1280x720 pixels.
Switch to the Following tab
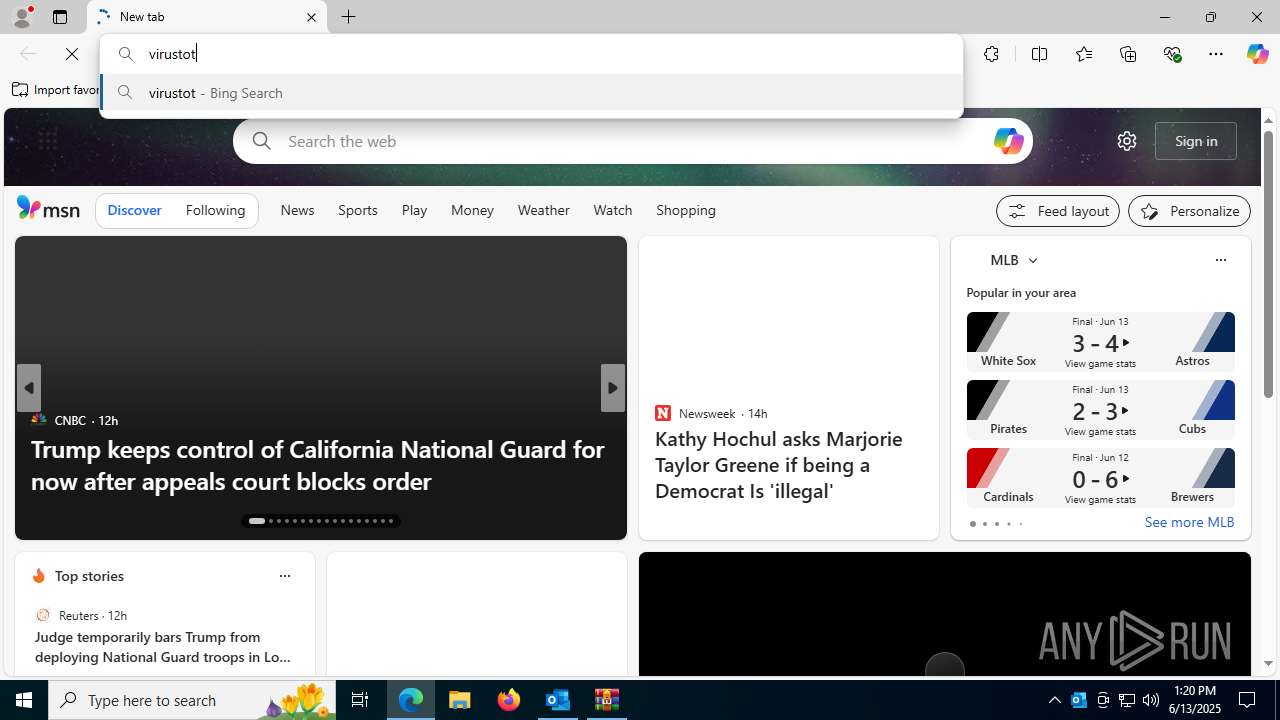click(215, 210)
